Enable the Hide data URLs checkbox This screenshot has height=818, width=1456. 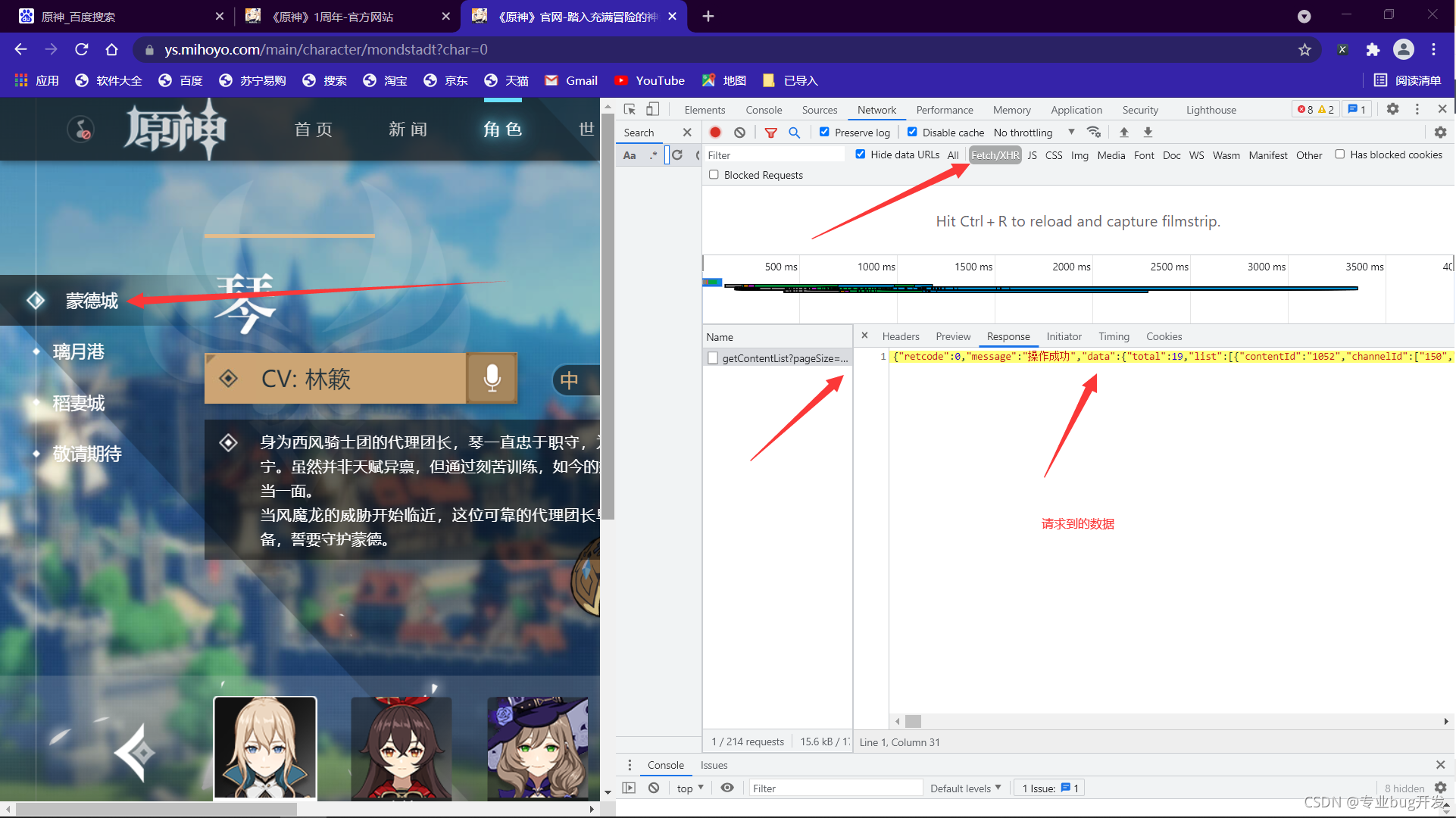859,155
